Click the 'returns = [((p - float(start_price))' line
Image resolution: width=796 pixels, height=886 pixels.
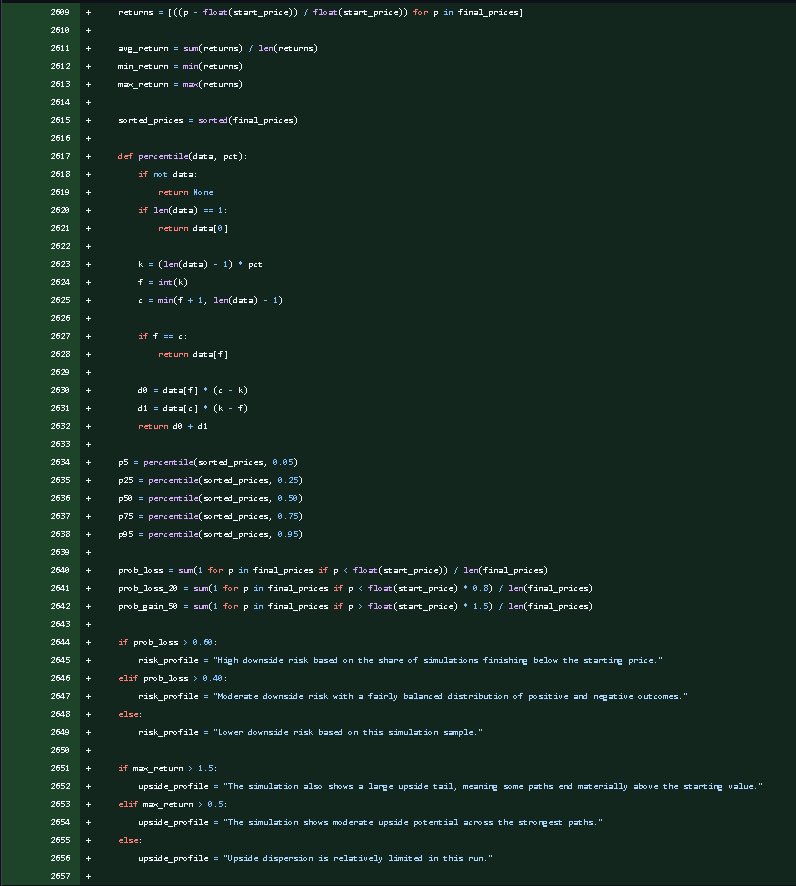coord(320,12)
